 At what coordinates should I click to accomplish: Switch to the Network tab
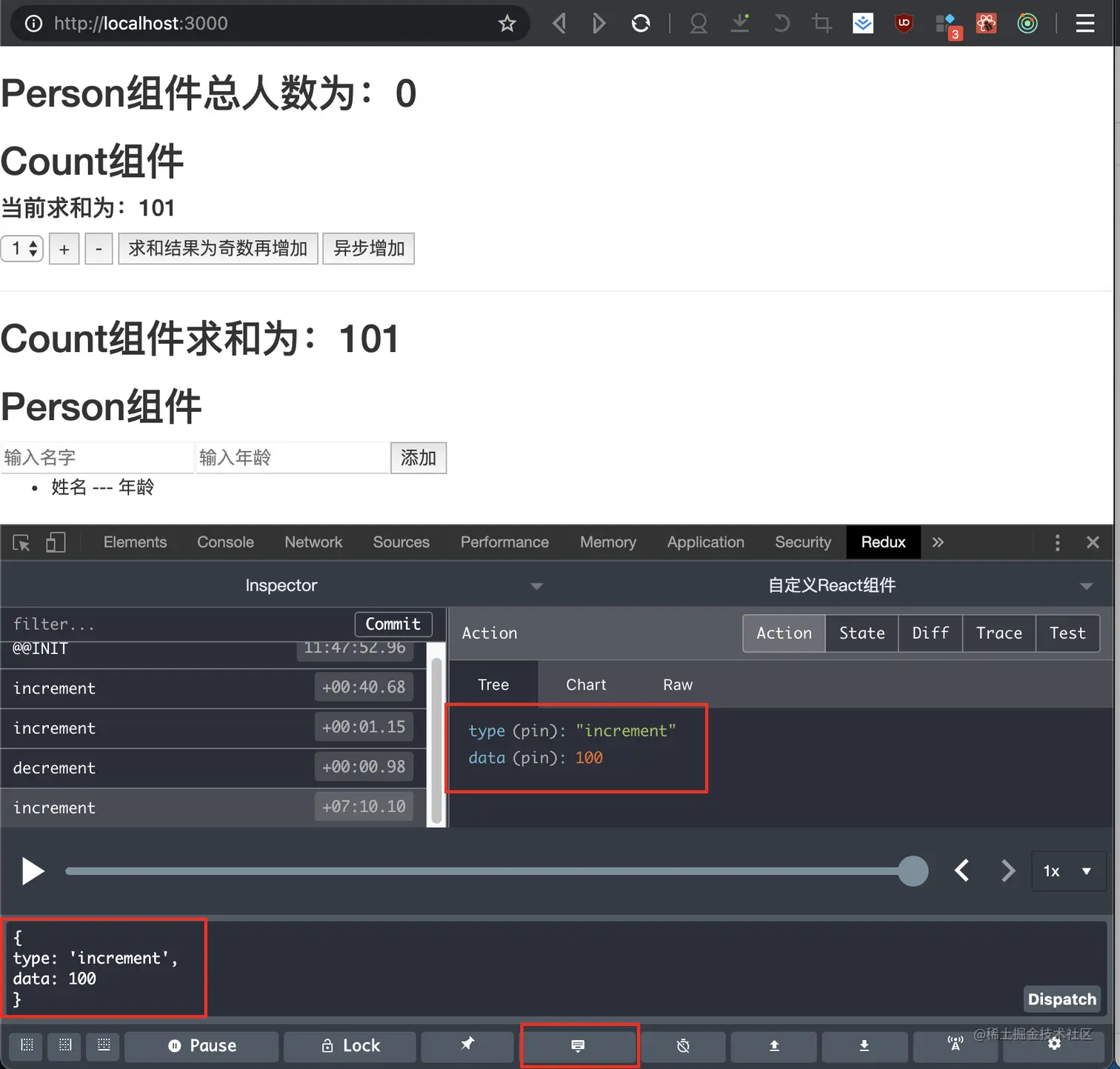click(313, 543)
